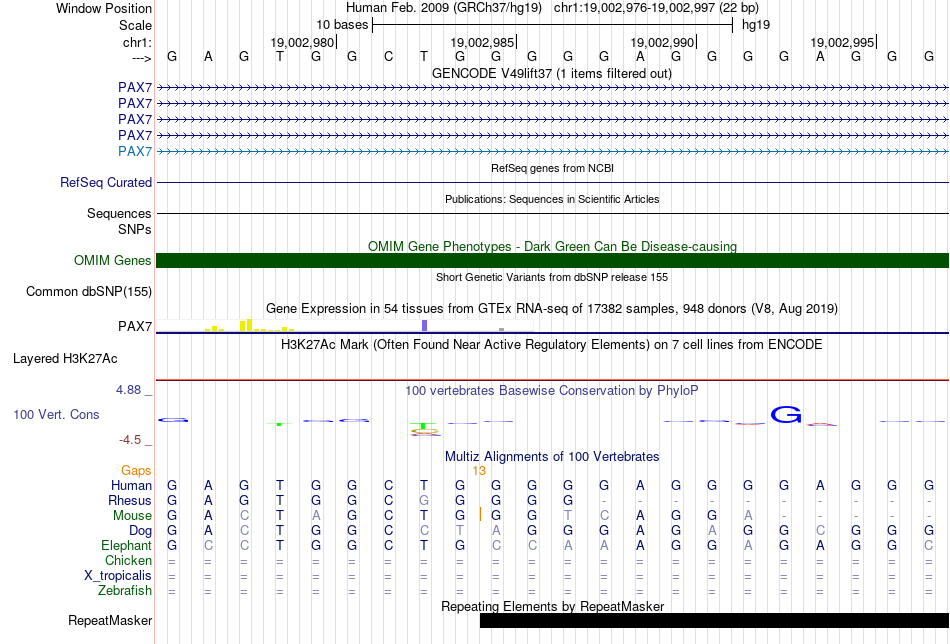Click the H3K27Ac Mark track title

(x=551, y=345)
